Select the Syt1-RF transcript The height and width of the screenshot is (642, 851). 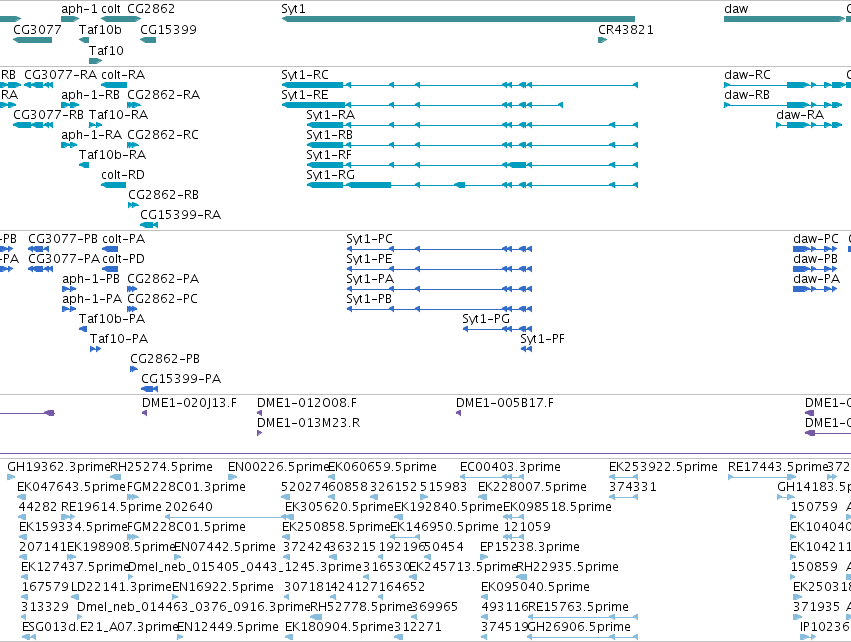tap(472, 165)
